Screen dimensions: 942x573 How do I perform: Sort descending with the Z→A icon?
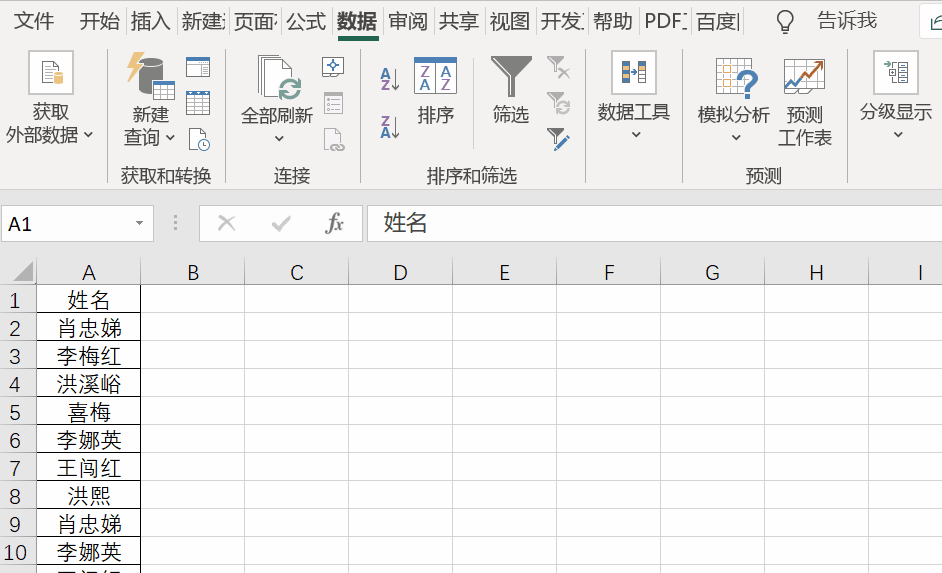389,127
